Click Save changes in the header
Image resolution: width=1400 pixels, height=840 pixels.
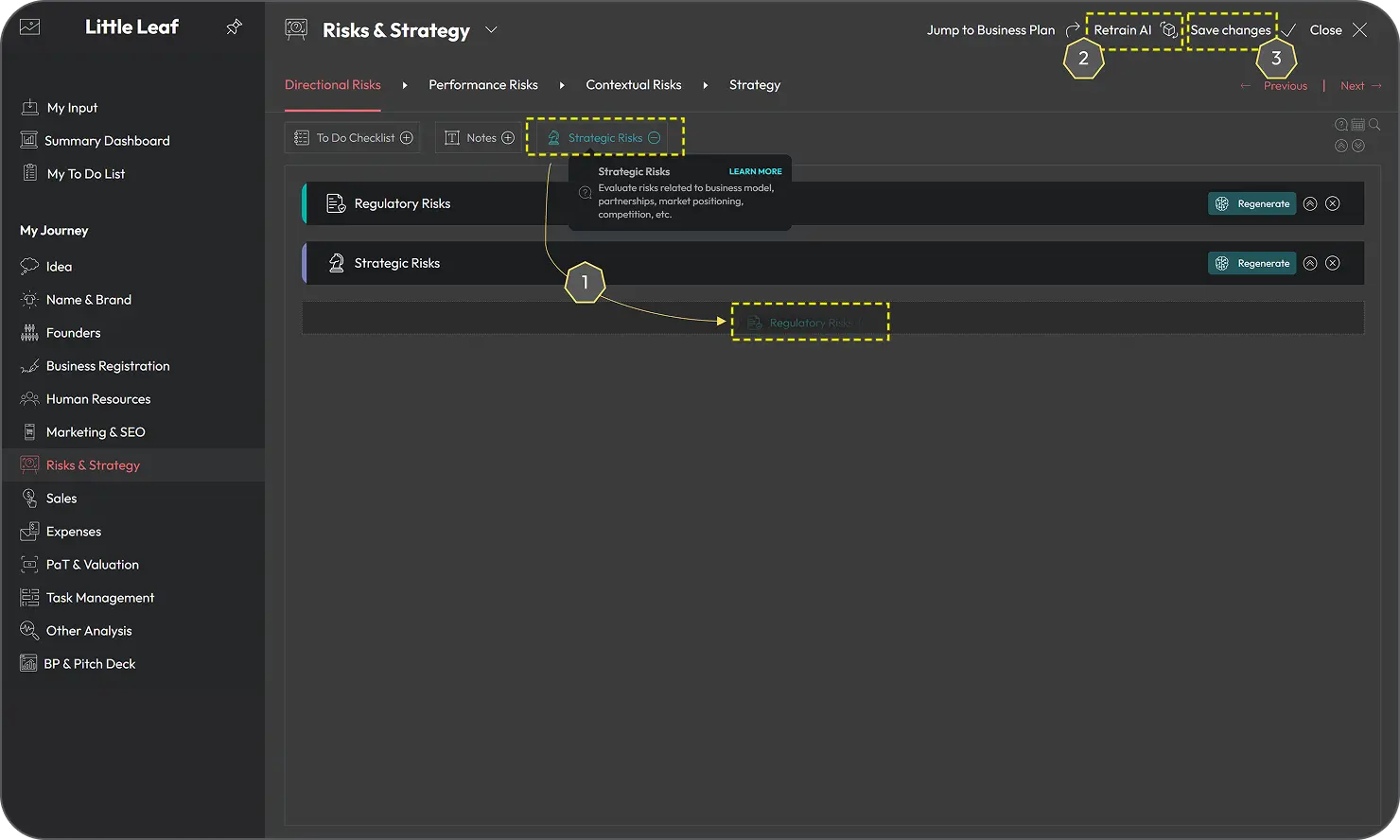tap(1230, 30)
